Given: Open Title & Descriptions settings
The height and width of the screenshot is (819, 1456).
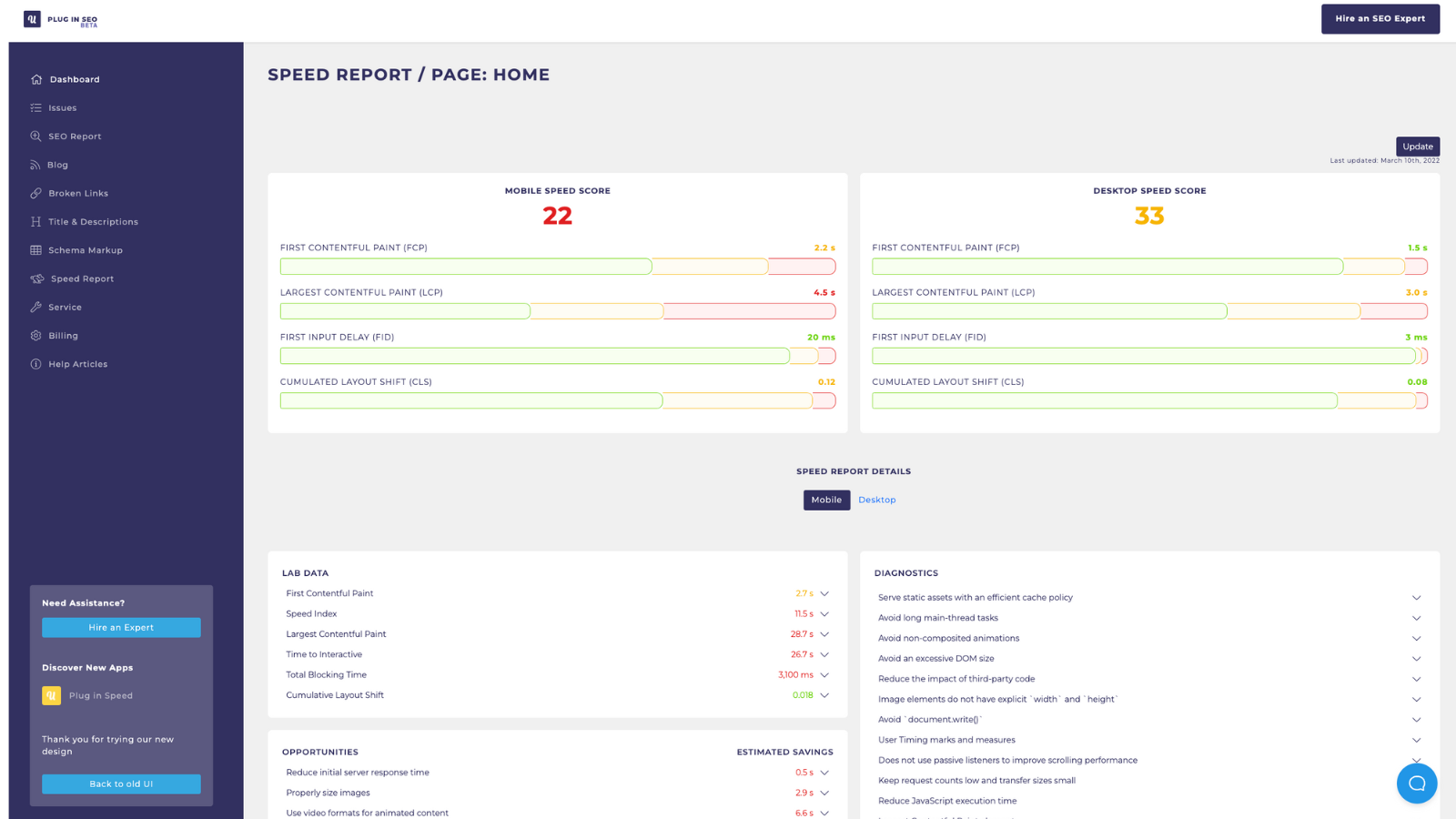Looking at the screenshot, I should [92, 221].
